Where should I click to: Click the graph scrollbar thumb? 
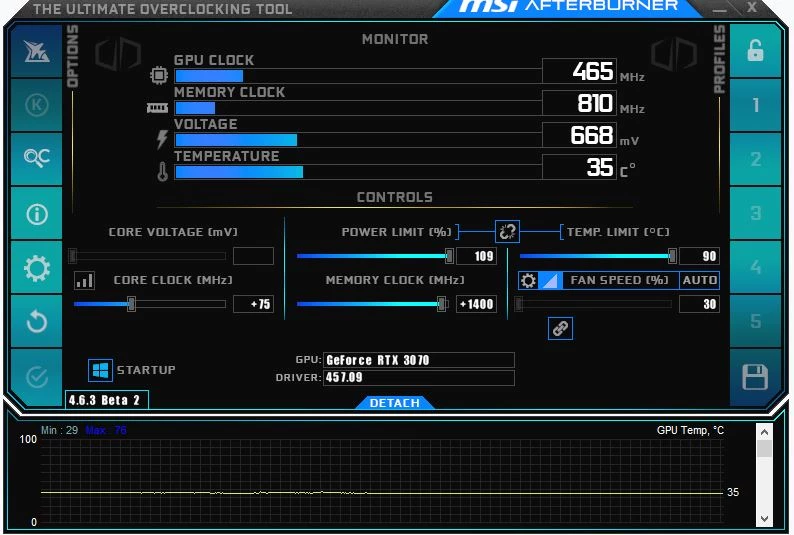tap(764, 448)
